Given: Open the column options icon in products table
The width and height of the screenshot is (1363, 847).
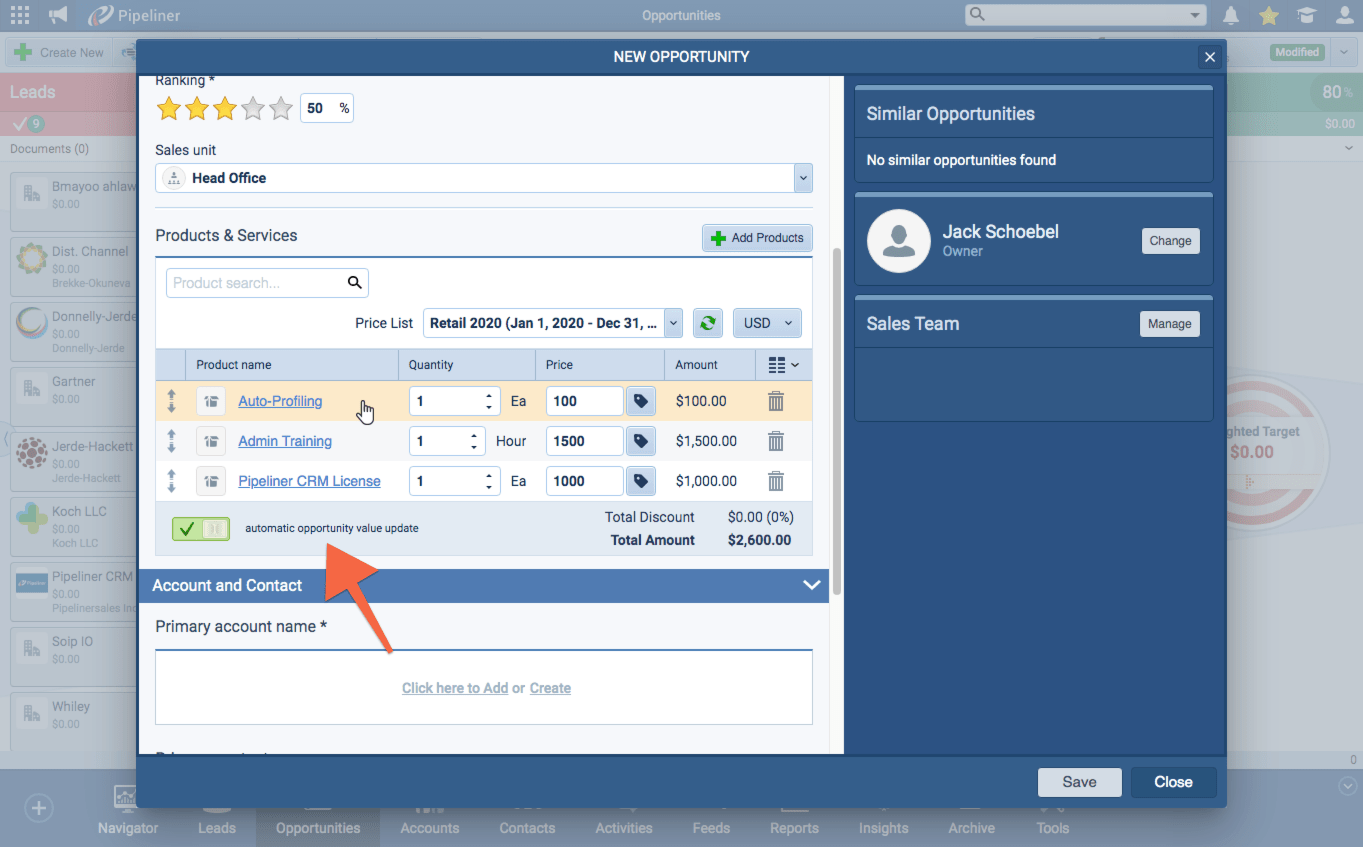Looking at the screenshot, I should [x=784, y=364].
